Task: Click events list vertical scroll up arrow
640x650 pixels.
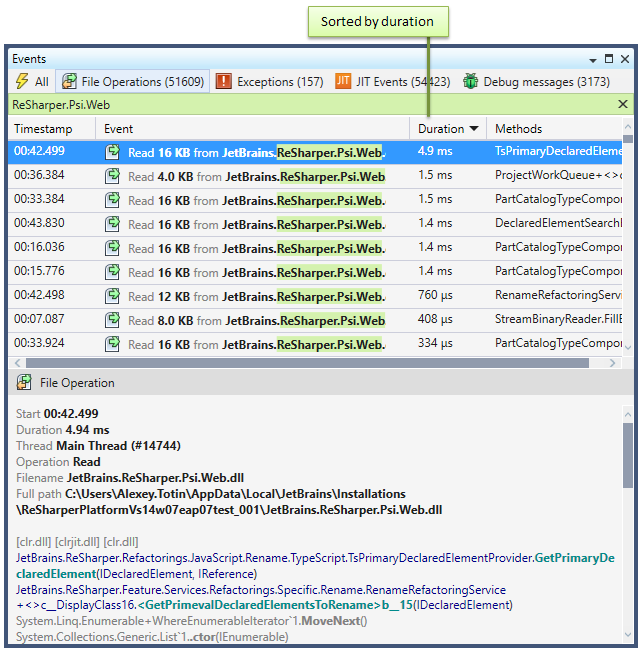Action: tap(628, 126)
